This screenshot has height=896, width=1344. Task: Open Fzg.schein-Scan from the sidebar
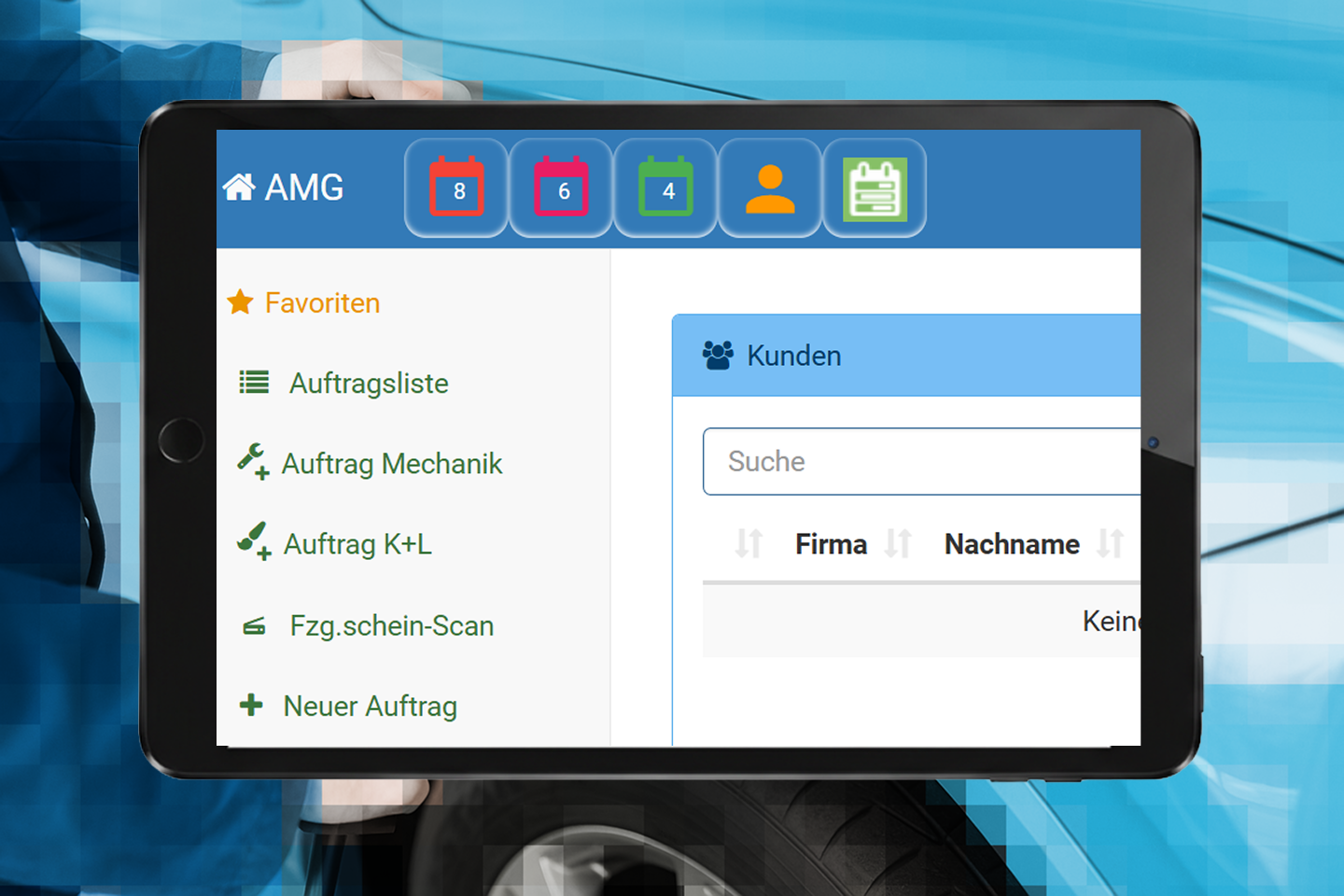coord(391,625)
